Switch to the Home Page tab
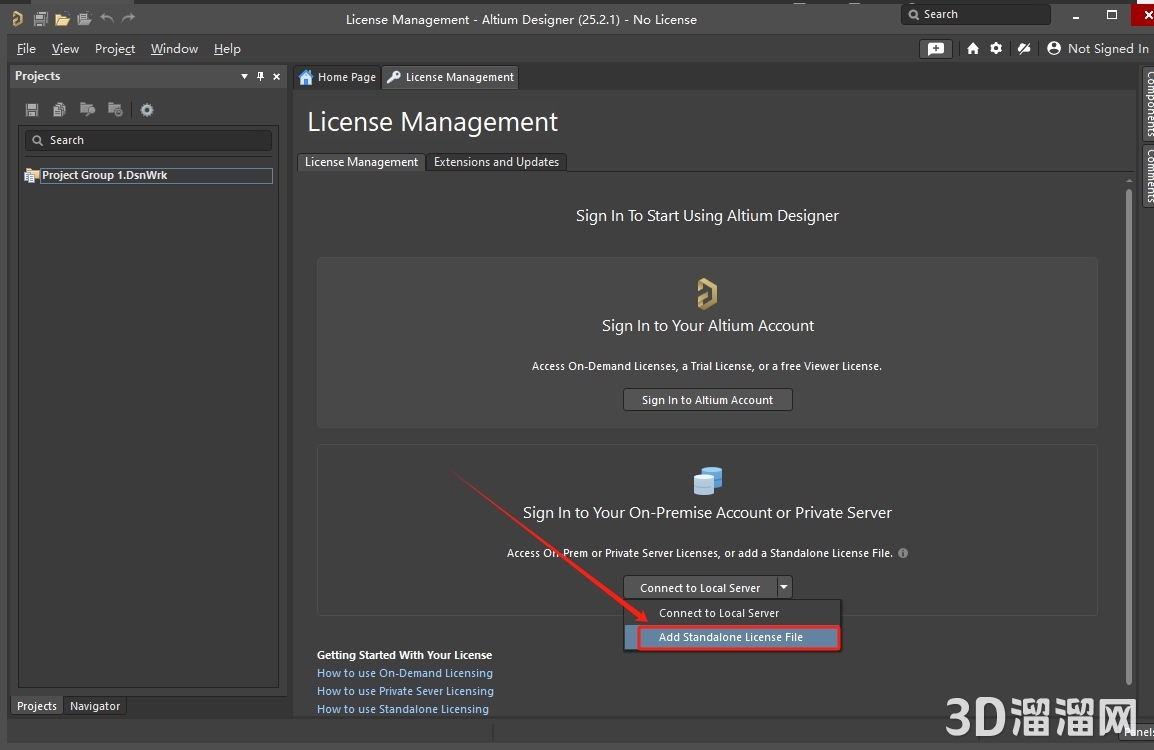1154x750 pixels. pyautogui.click(x=338, y=77)
